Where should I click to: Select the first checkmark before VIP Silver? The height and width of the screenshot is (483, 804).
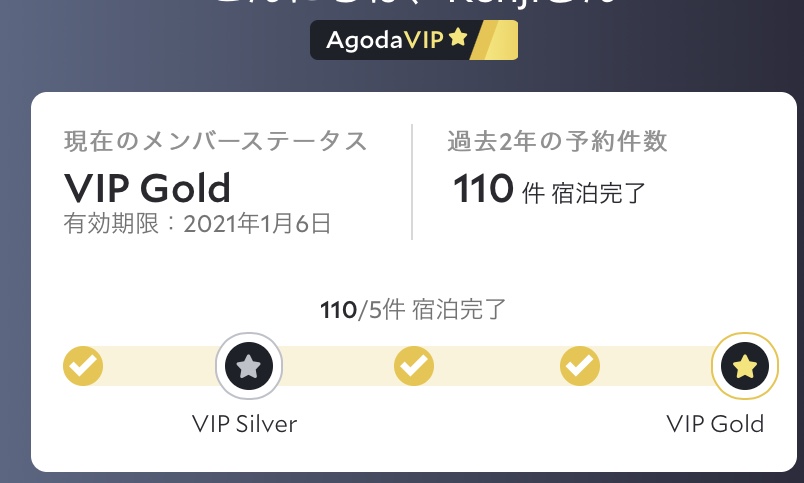pyautogui.click(x=83, y=367)
